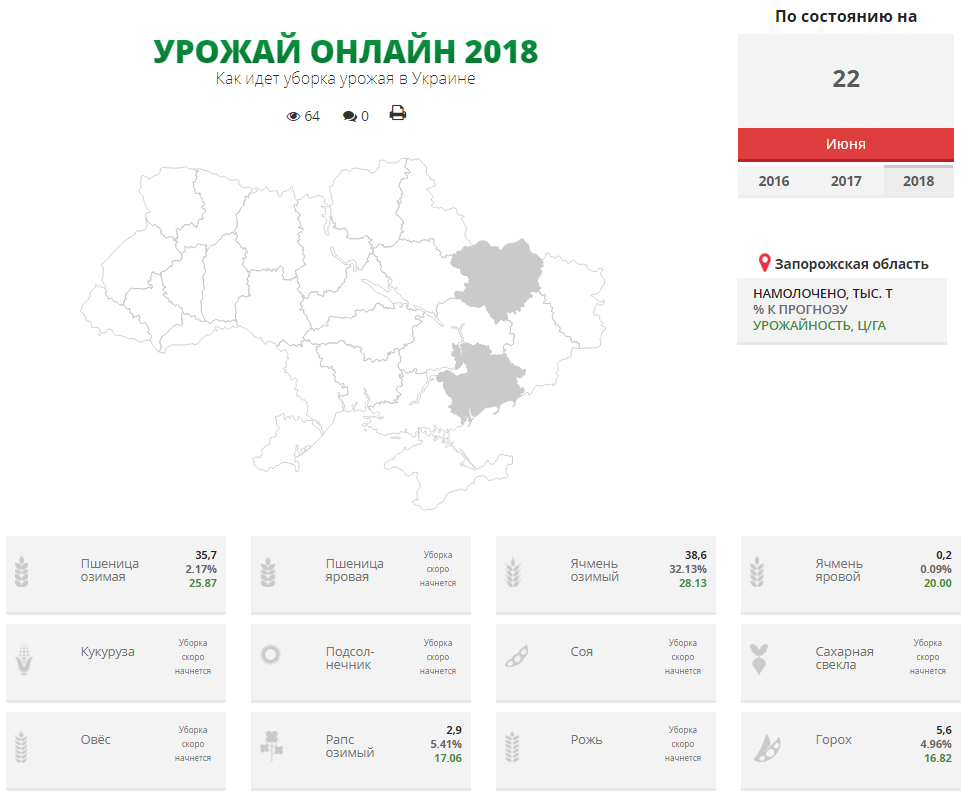
Task: Click the % К ПРОГНОЗУ legend text
Action: click(x=800, y=310)
